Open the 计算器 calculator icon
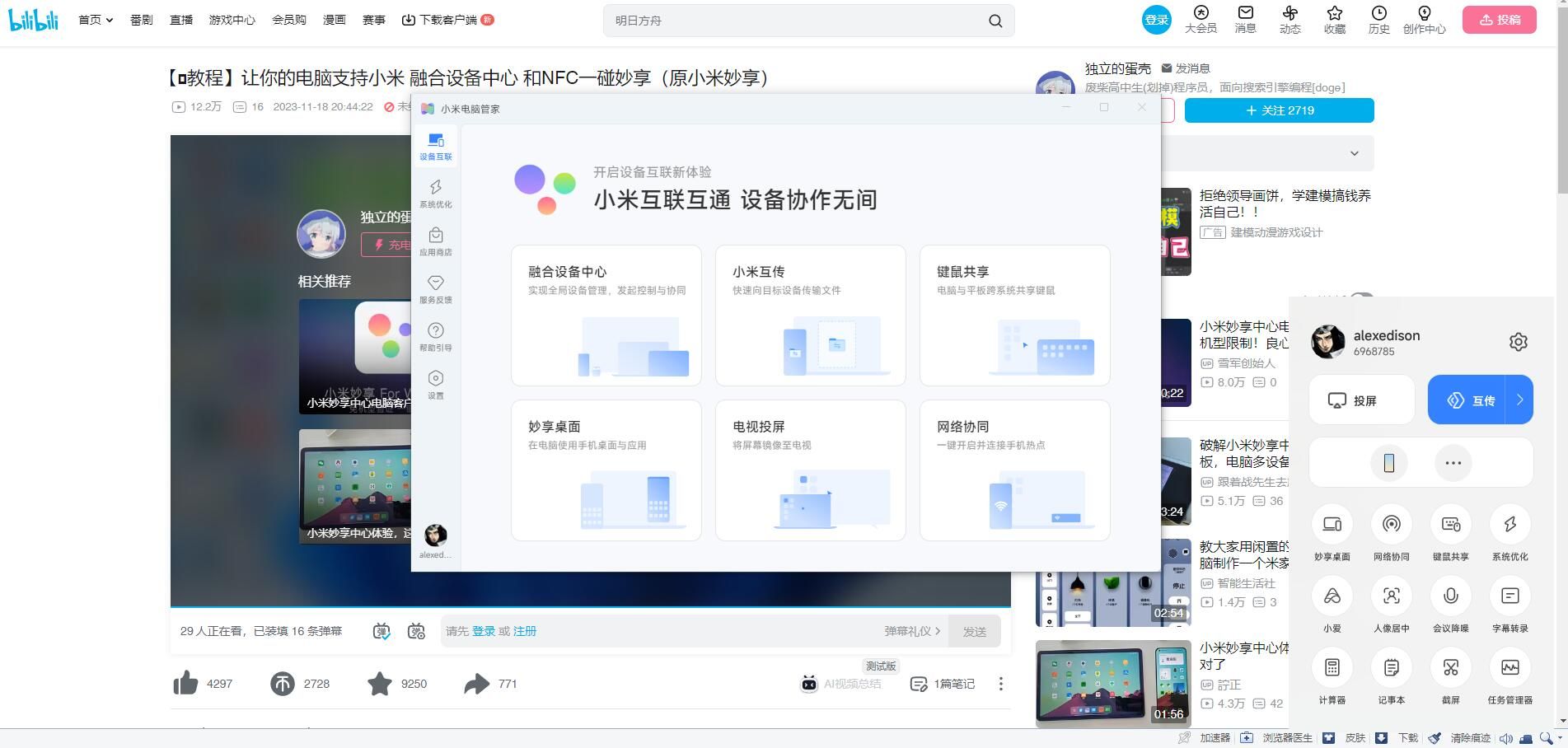Image resolution: width=1568 pixels, height=748 pixels. [x=1332, y=668]
